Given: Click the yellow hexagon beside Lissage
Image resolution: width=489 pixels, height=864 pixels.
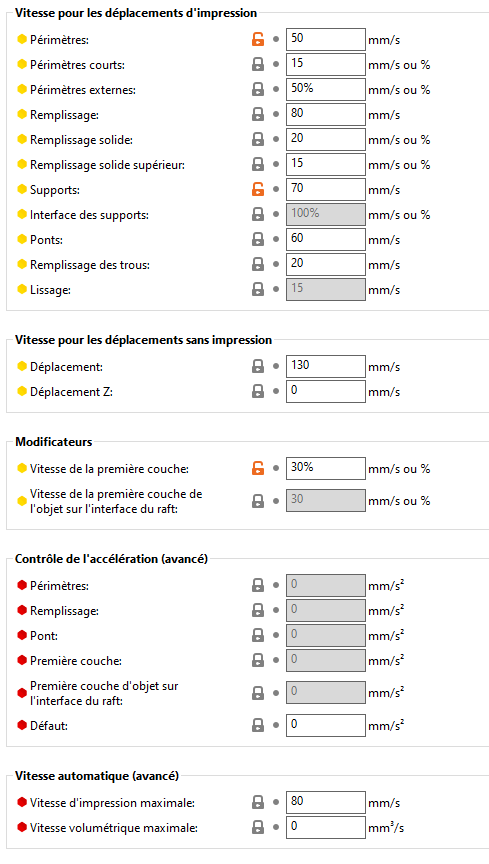Looking at the screenshot, I should click(x=22, y=289).
